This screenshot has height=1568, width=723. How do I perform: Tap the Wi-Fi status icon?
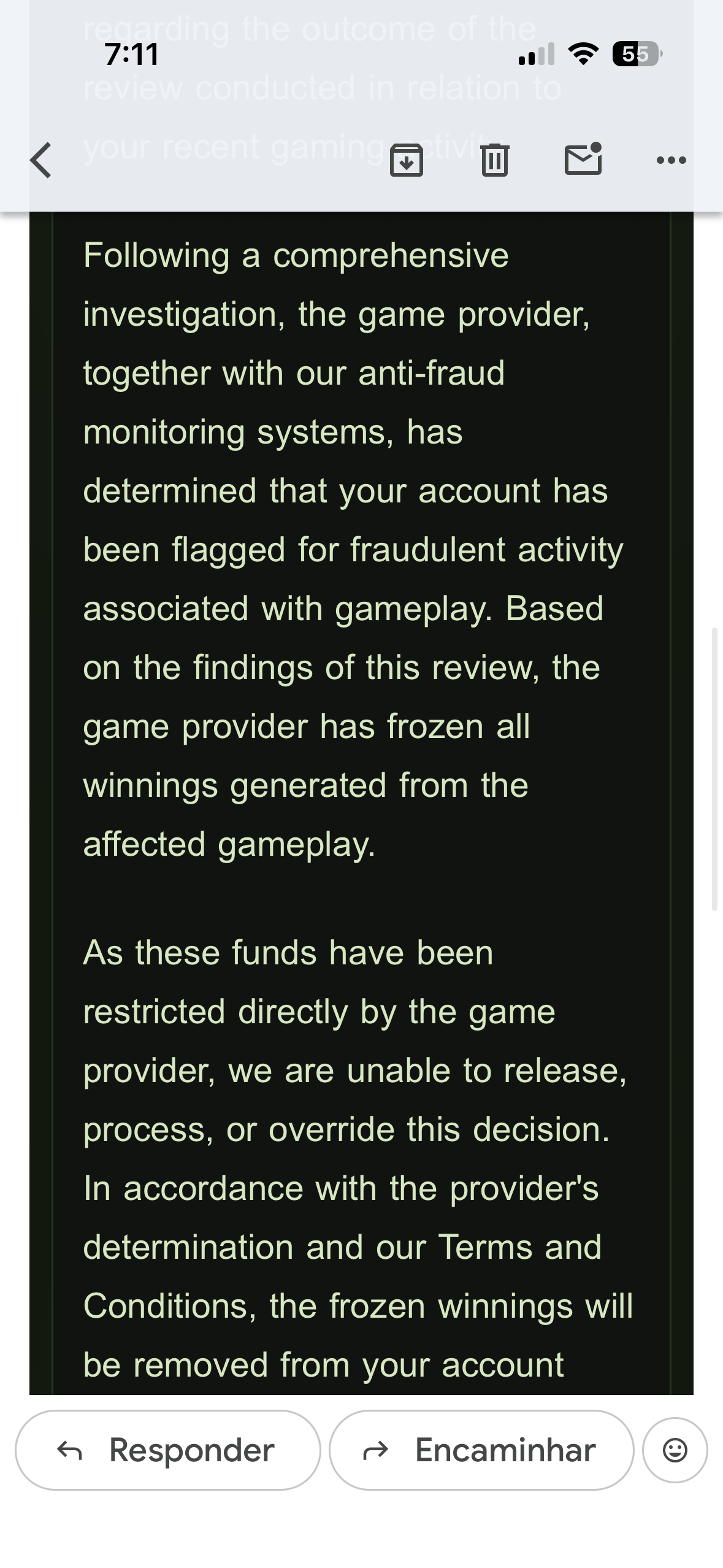[584, 54]
